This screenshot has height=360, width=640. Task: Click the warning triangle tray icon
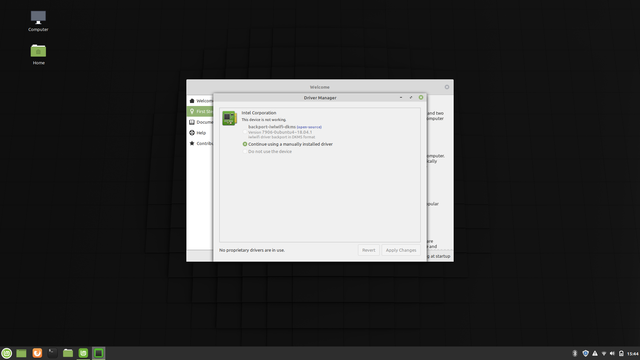[x=595, y=353]
